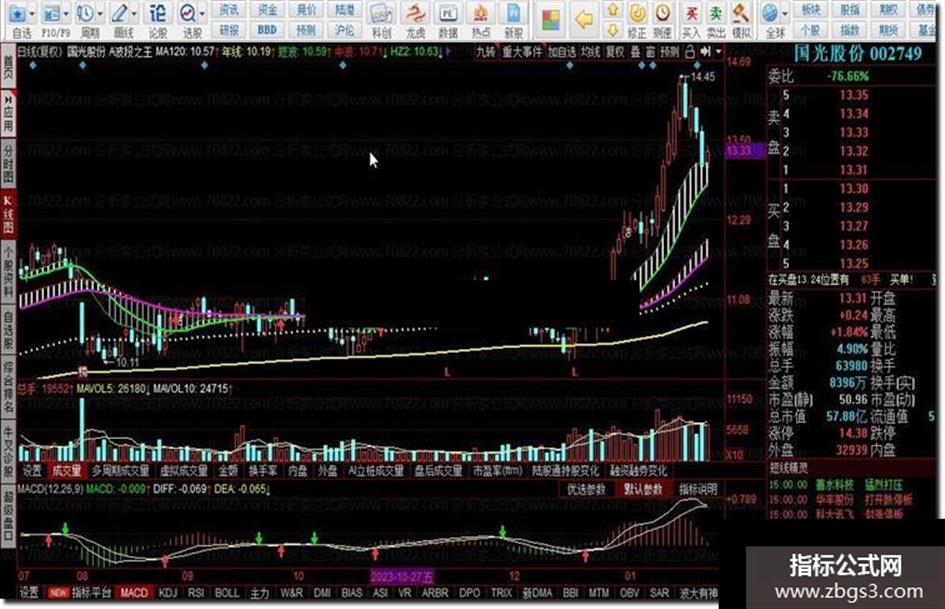Click the yellow down arrow icon
Image resolution: width=945 pixels, height=609 pixels.
point(613,30)
